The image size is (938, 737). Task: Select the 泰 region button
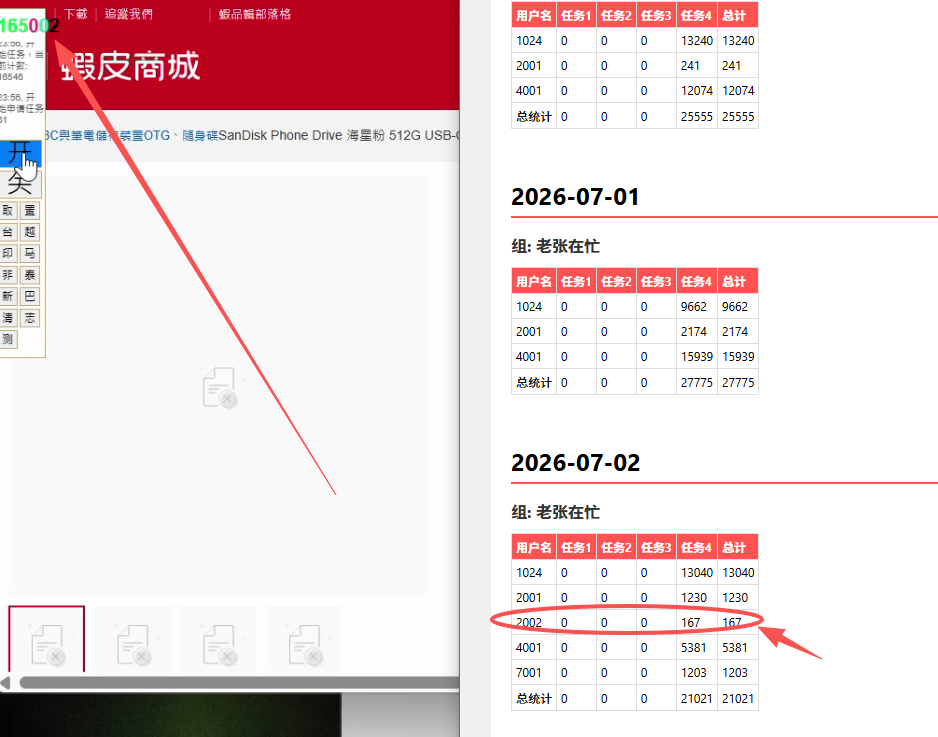coord(30,275)
